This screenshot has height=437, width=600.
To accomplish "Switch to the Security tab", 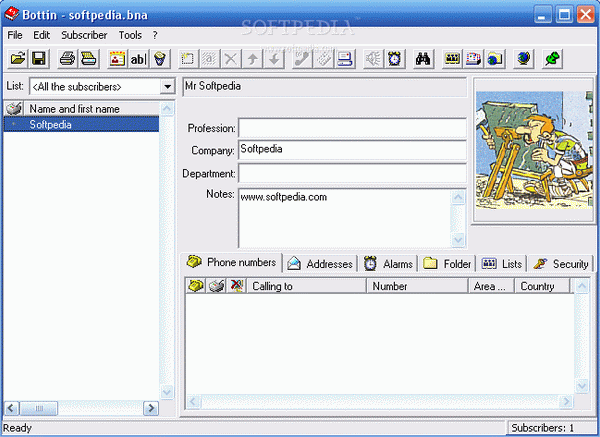I will tap(561, 264).
